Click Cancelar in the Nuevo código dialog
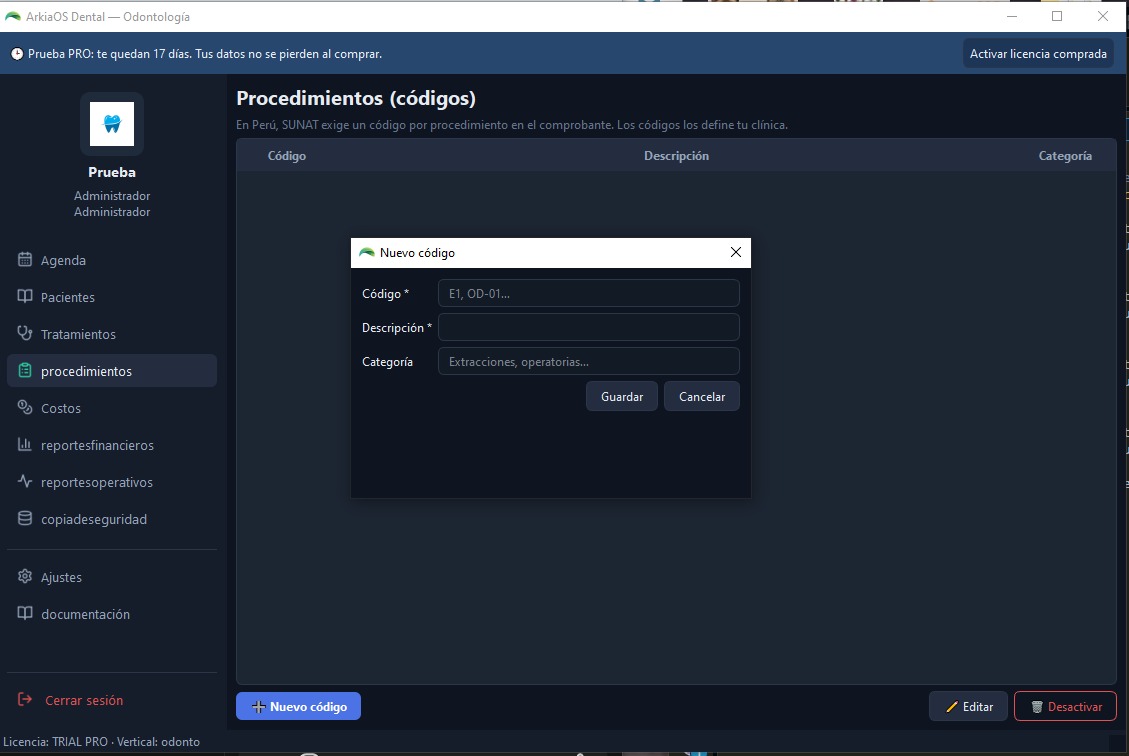Screen dimensions: 1129x756 (x=701, y=397)
